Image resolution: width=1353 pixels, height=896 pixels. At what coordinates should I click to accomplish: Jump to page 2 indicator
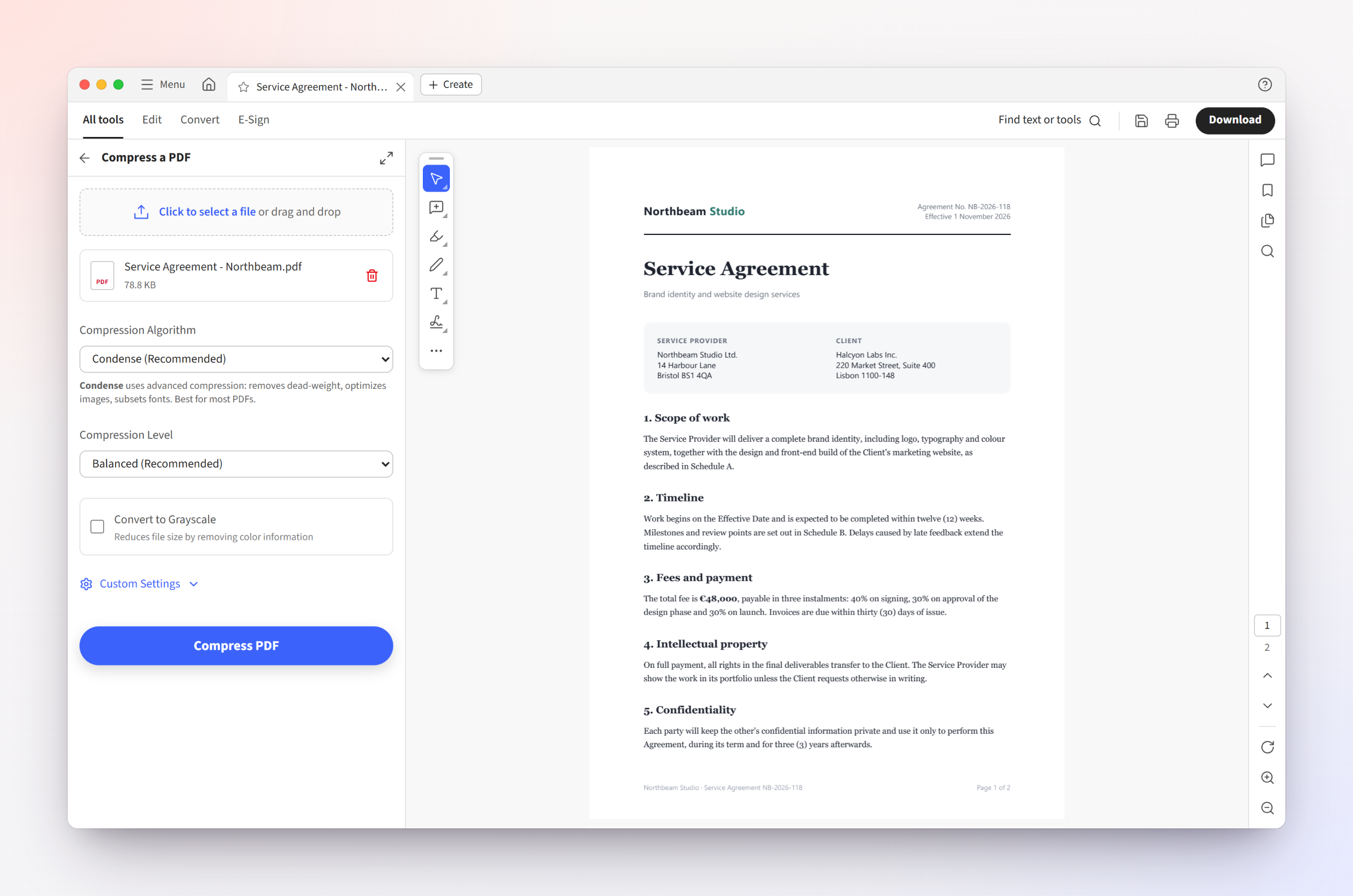coord(1267,647)
